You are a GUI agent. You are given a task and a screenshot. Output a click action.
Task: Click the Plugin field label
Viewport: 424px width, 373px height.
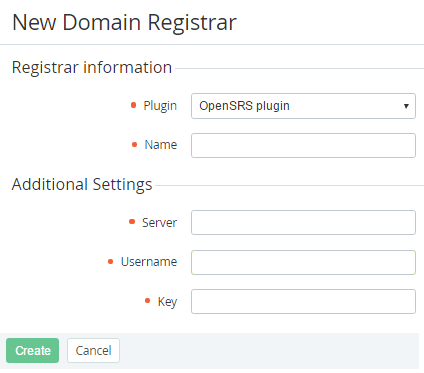(160, 106)
